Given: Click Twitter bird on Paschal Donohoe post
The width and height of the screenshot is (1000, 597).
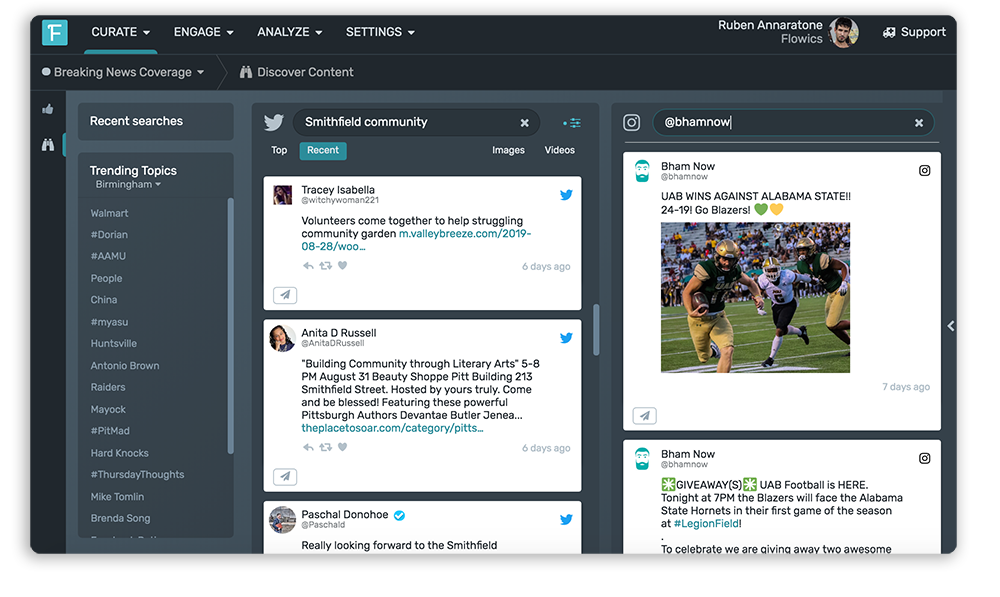Looking at the screenshot, I should (x=566, y=520).
